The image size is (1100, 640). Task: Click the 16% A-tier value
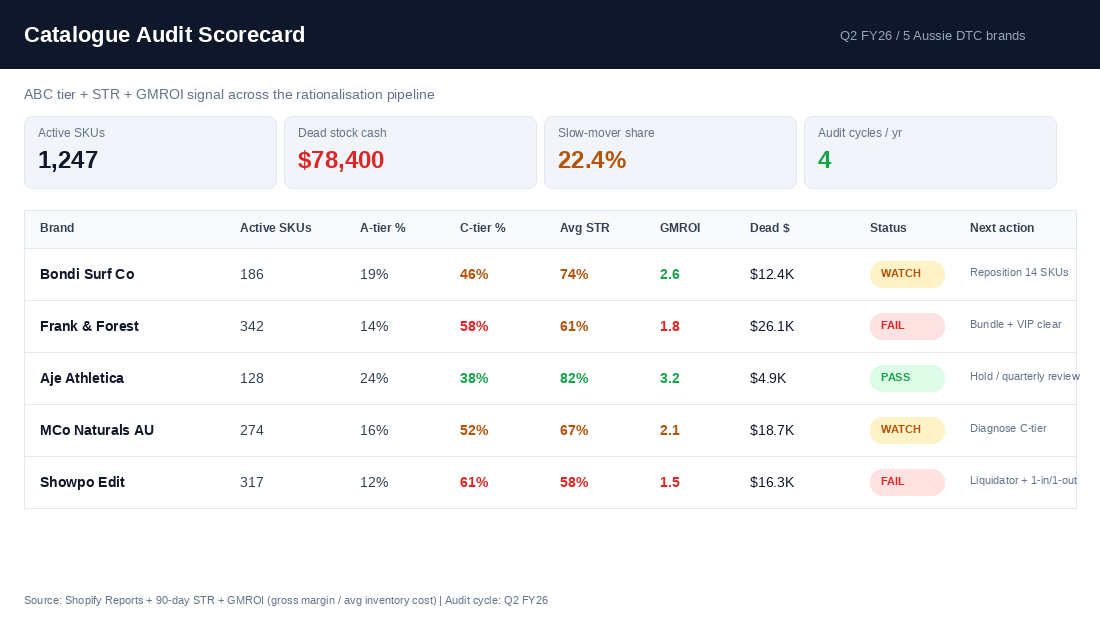pos(374,430)
